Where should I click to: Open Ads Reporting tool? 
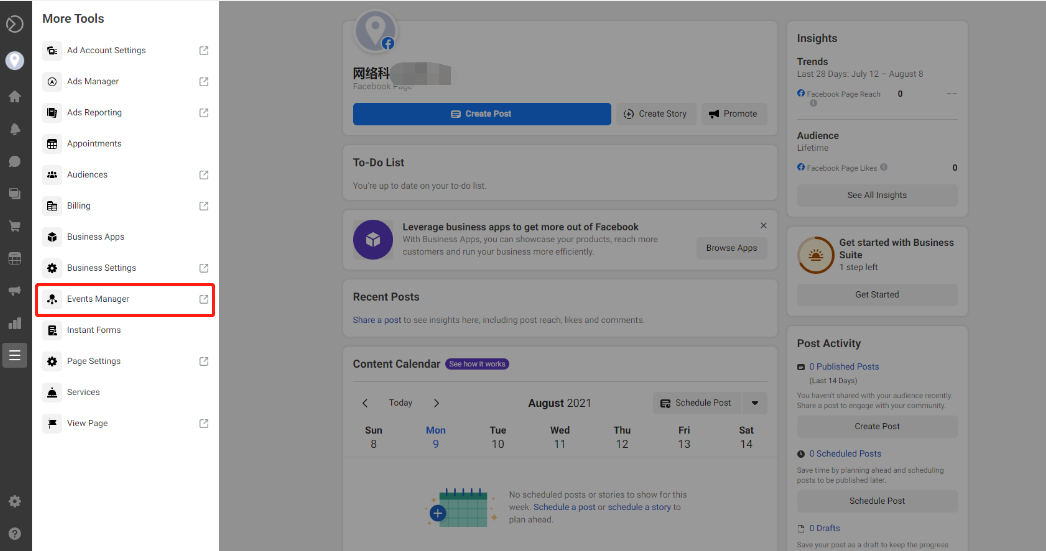click(125, 112)
